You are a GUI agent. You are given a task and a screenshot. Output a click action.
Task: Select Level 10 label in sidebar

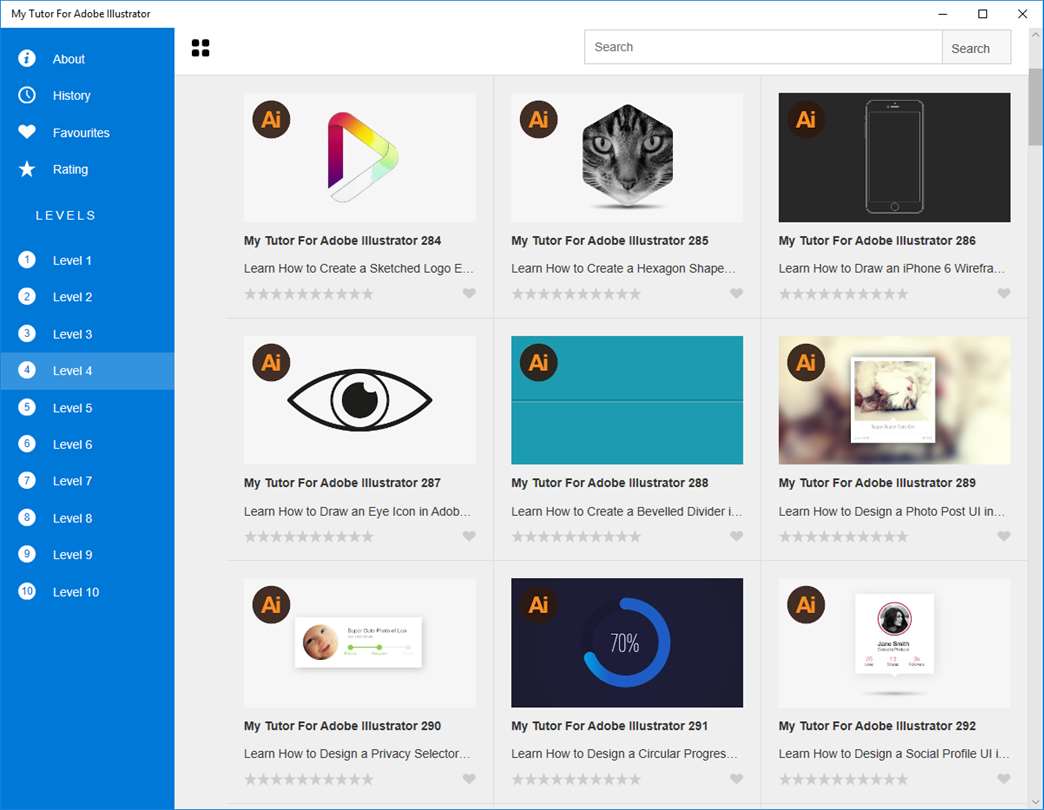coord(76,592)
